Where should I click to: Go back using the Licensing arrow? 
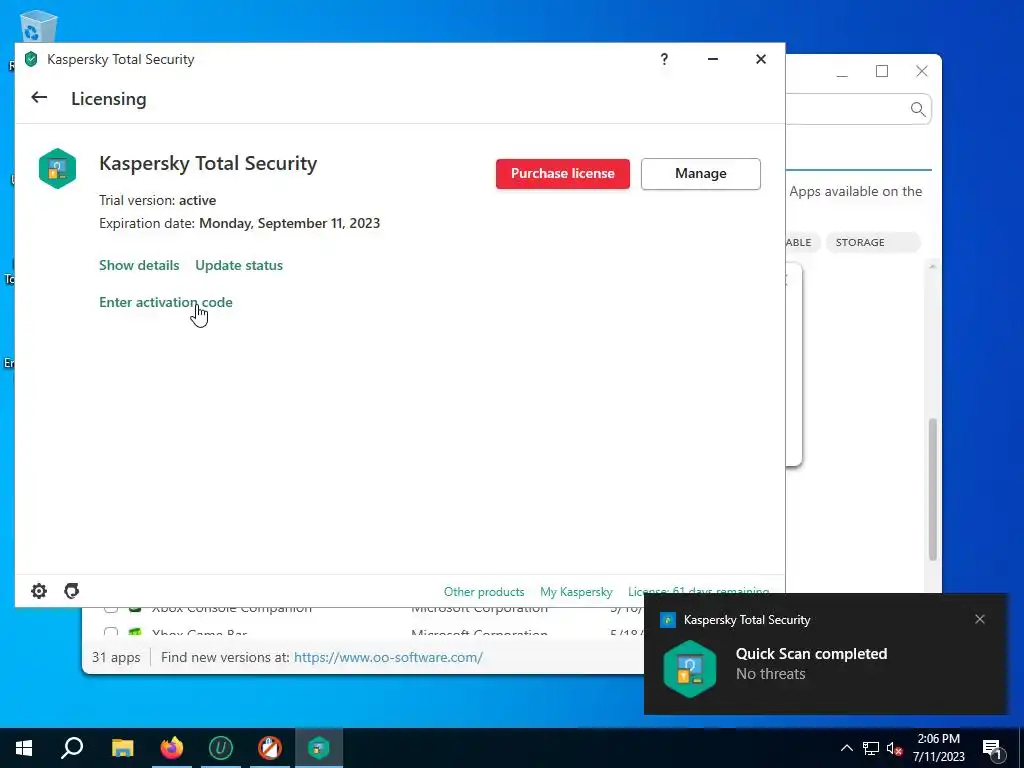point(39,98)
